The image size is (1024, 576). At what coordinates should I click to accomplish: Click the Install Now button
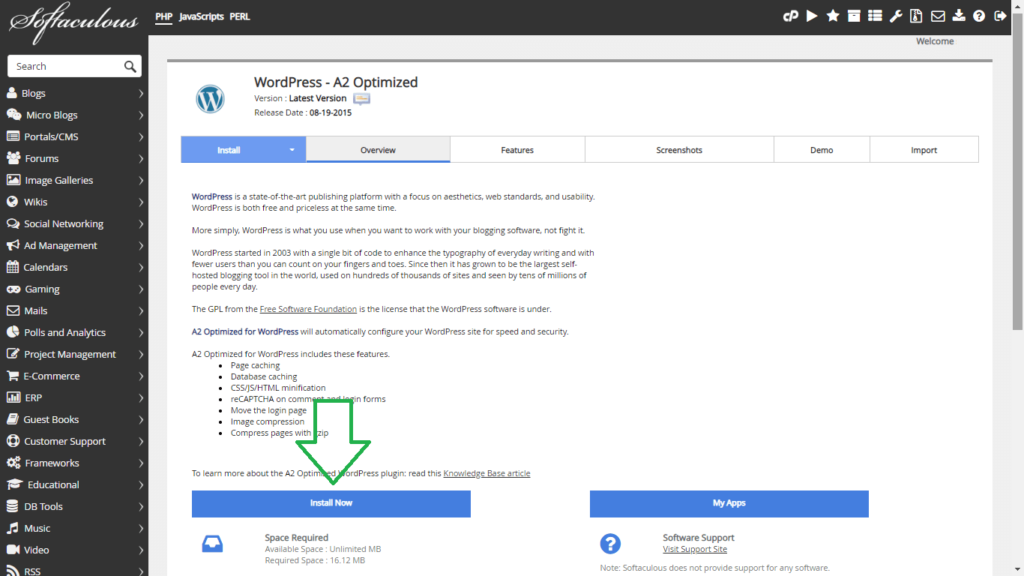pos(331,504)
